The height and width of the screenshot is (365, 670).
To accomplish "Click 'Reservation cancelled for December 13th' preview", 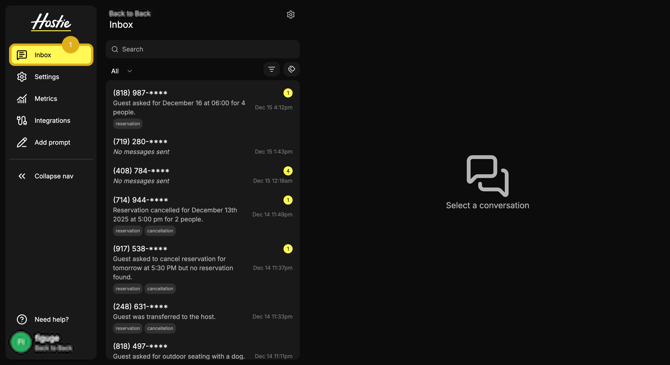I will click(175, 215).
